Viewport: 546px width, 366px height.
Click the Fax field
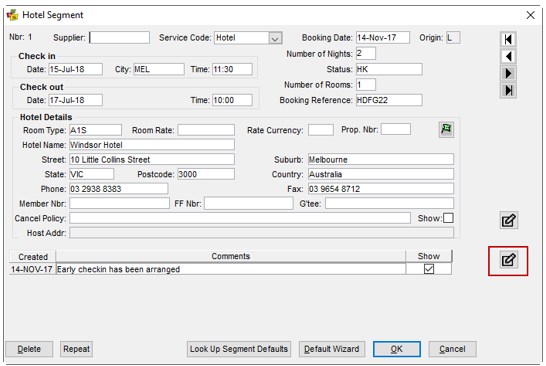tap(381, 189)
